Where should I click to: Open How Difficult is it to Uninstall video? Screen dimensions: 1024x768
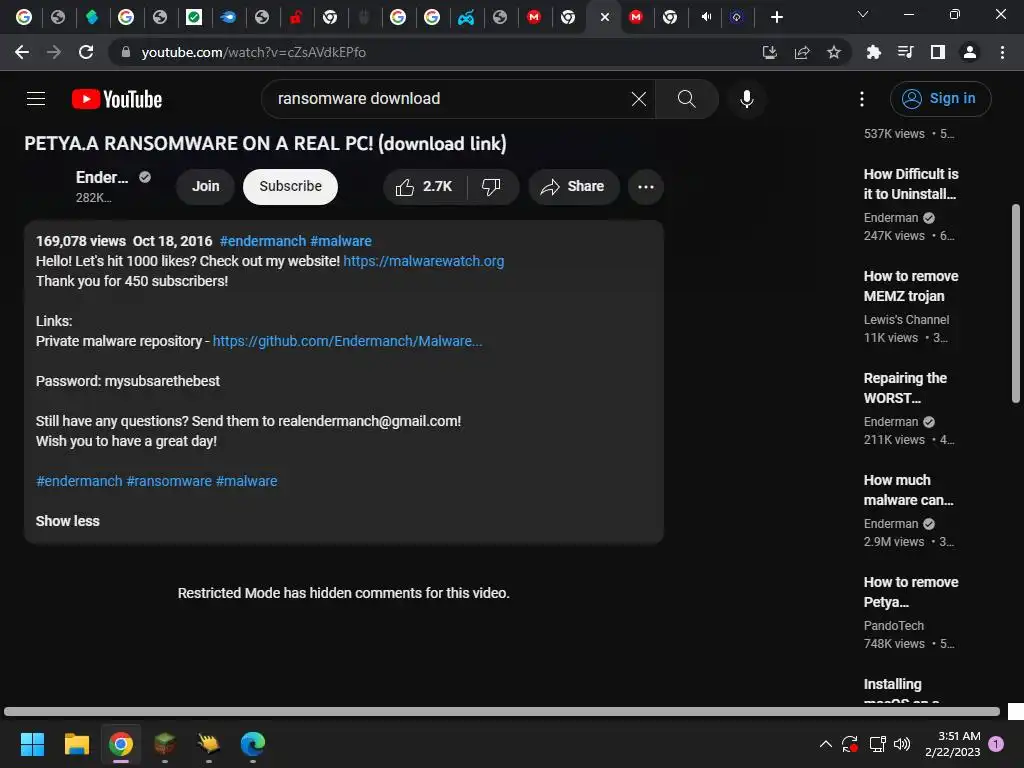(910, 184)
